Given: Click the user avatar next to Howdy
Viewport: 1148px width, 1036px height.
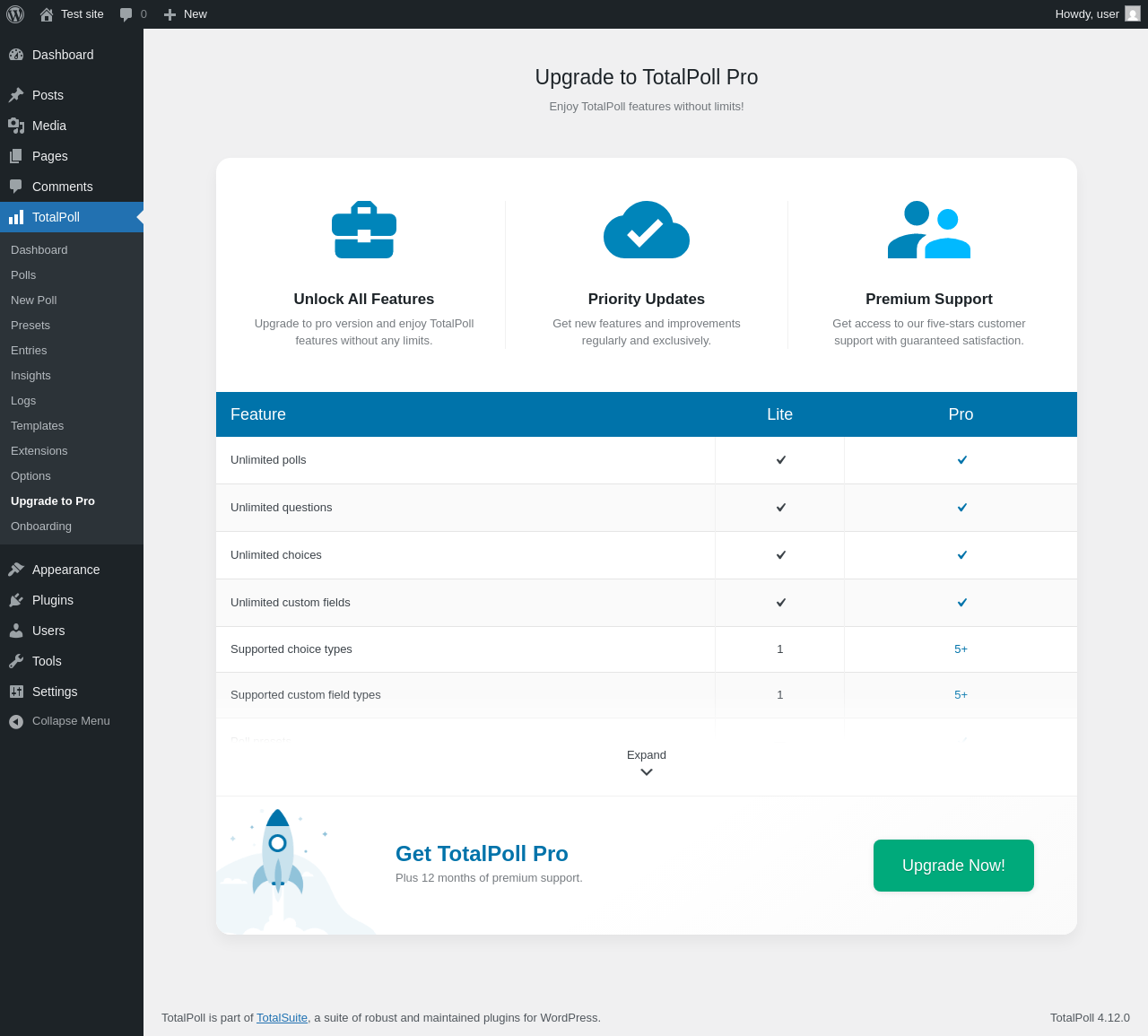Looking at the screenshot, I should pyautogui.click(x=1133, y=14).
